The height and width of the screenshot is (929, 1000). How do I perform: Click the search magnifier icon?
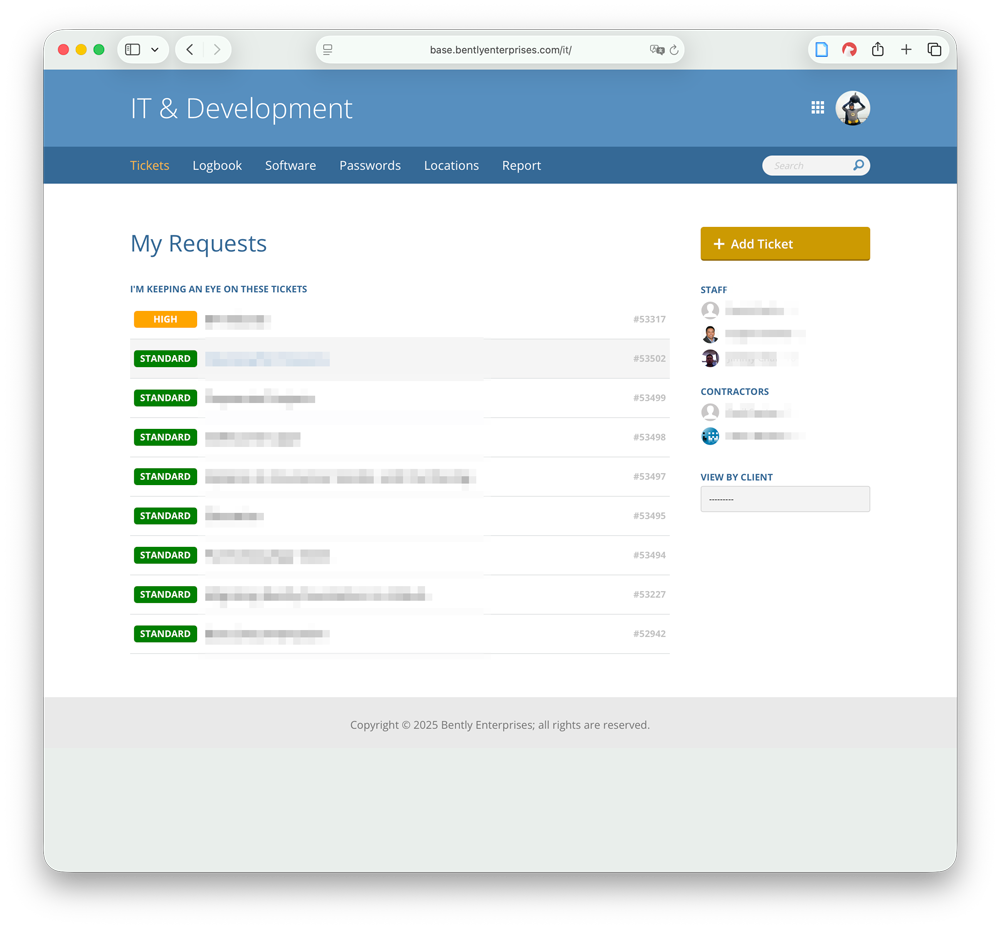tap(858, 166)
